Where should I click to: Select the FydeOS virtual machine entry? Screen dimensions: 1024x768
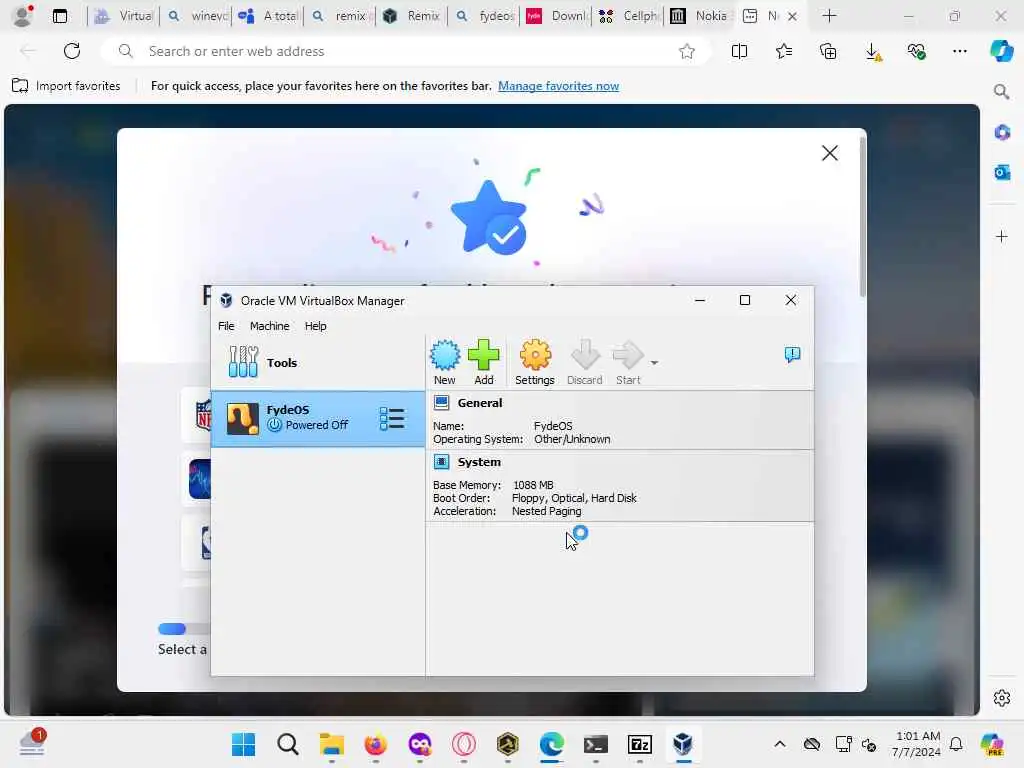[318, 419]
